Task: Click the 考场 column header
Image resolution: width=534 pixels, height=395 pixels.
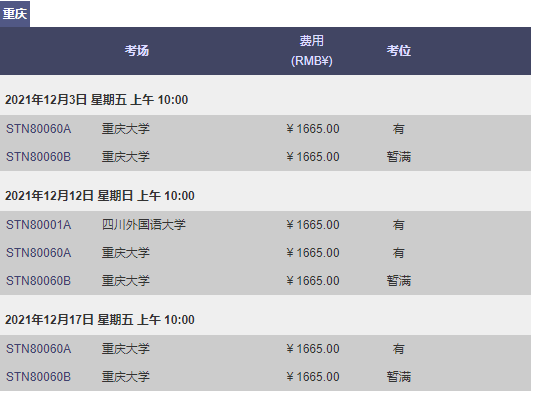Action: (x=137, y=51)
